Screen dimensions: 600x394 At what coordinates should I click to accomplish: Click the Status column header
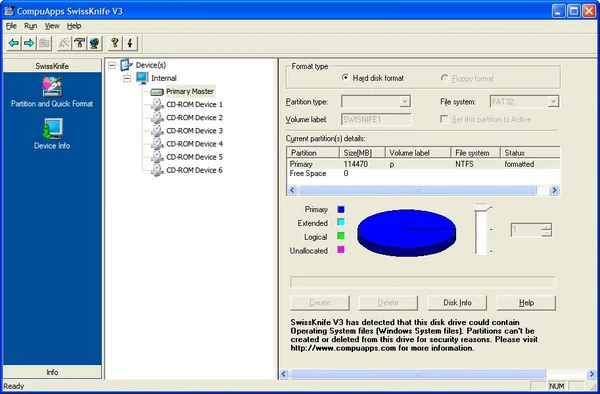(530, 153)
